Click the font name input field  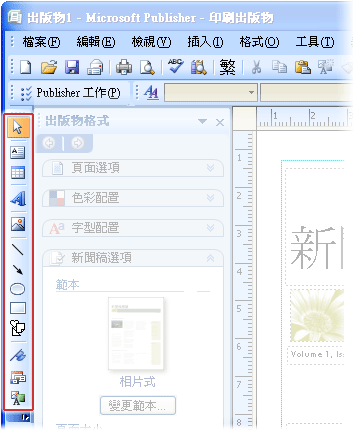[x=306, y=92]
